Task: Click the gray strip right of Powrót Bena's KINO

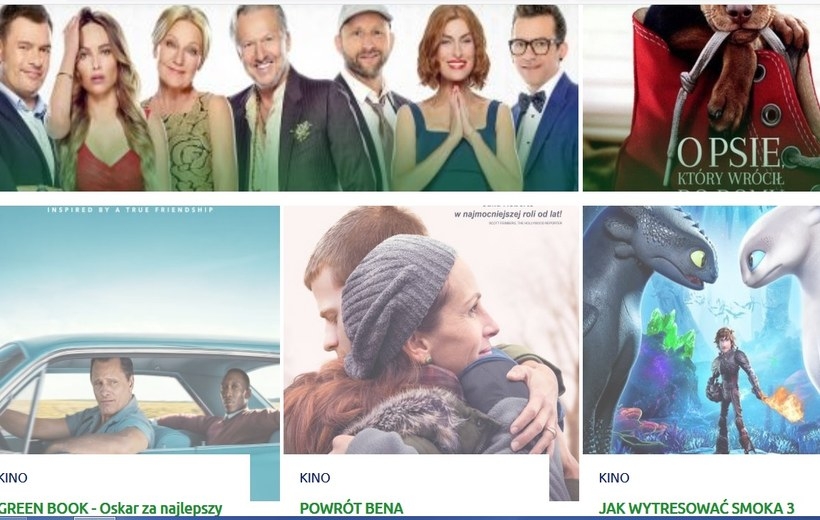Action: click(564, 477)
